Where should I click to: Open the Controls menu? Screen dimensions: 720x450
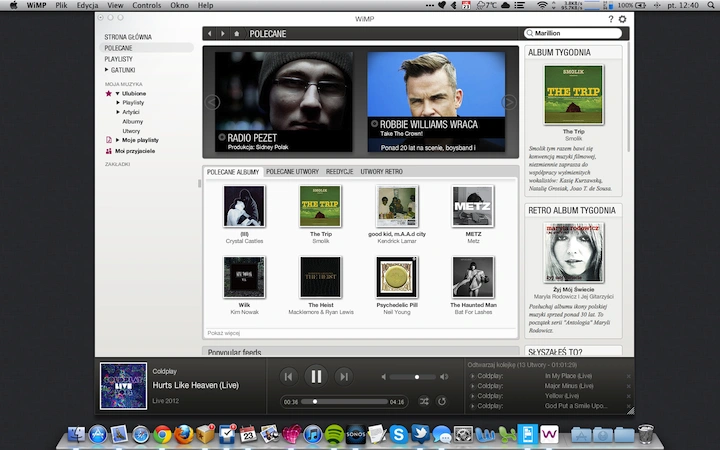146,6
